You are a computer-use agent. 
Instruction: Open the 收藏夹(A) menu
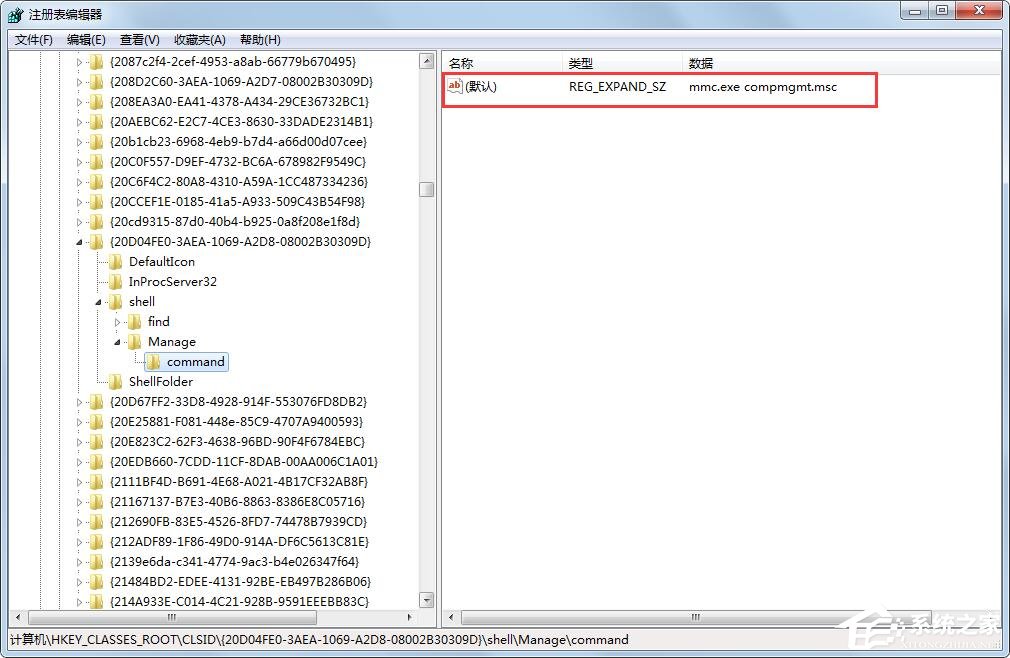tap(198, 39)
